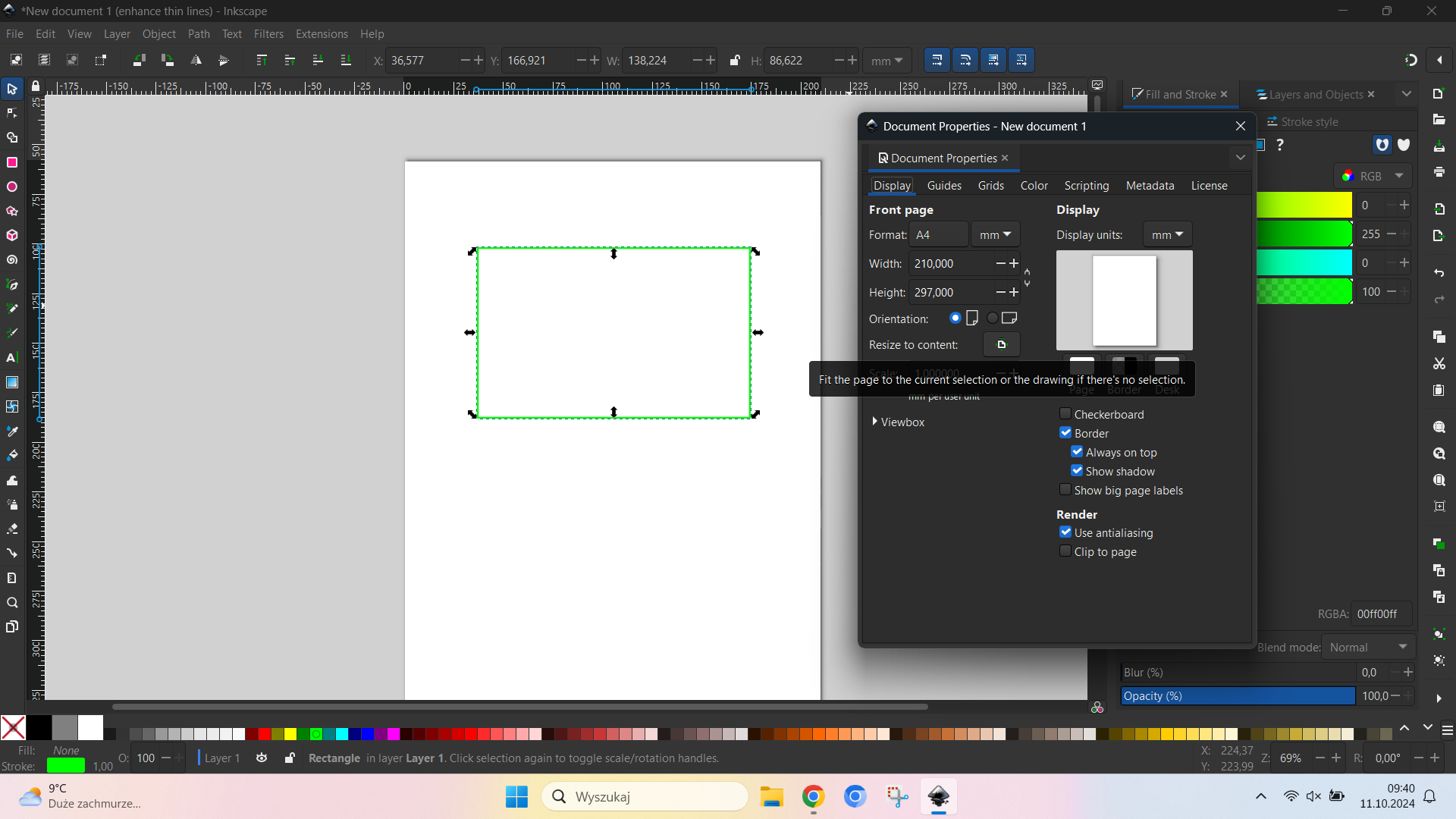Switch to the Guides tab
The height and width of the screenshot is (819, 1456).
point(944,185)
